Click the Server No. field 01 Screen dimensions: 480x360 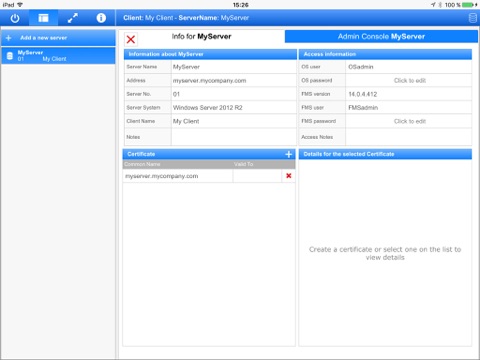[x=233, y=94]
